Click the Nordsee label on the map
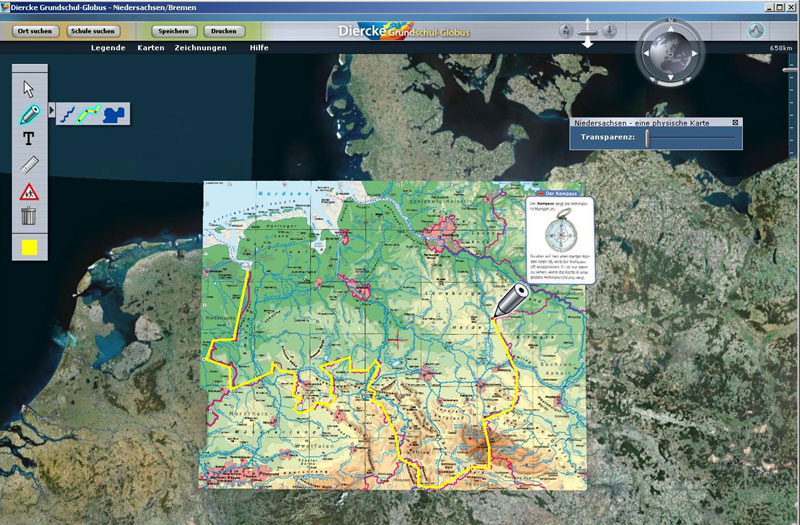The width and height of the screenshot is (800, 525). (x=283, y=193)
